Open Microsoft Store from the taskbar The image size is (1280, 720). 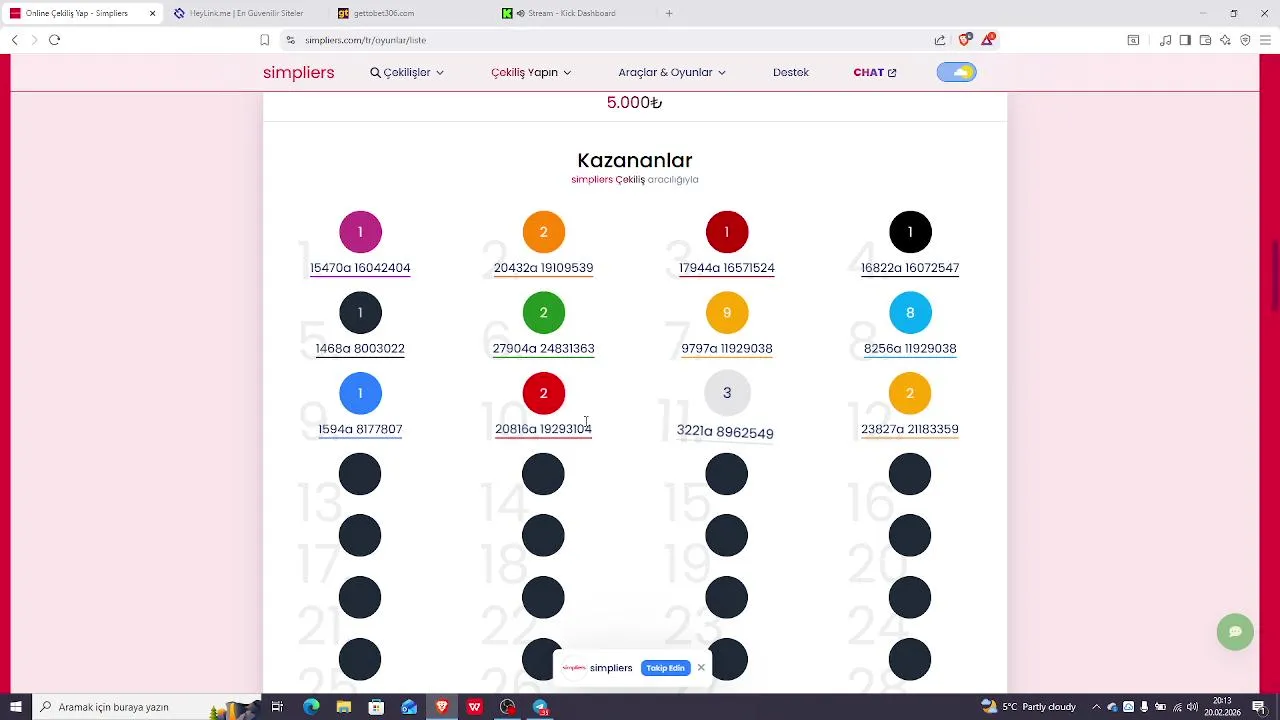(376, 707)
